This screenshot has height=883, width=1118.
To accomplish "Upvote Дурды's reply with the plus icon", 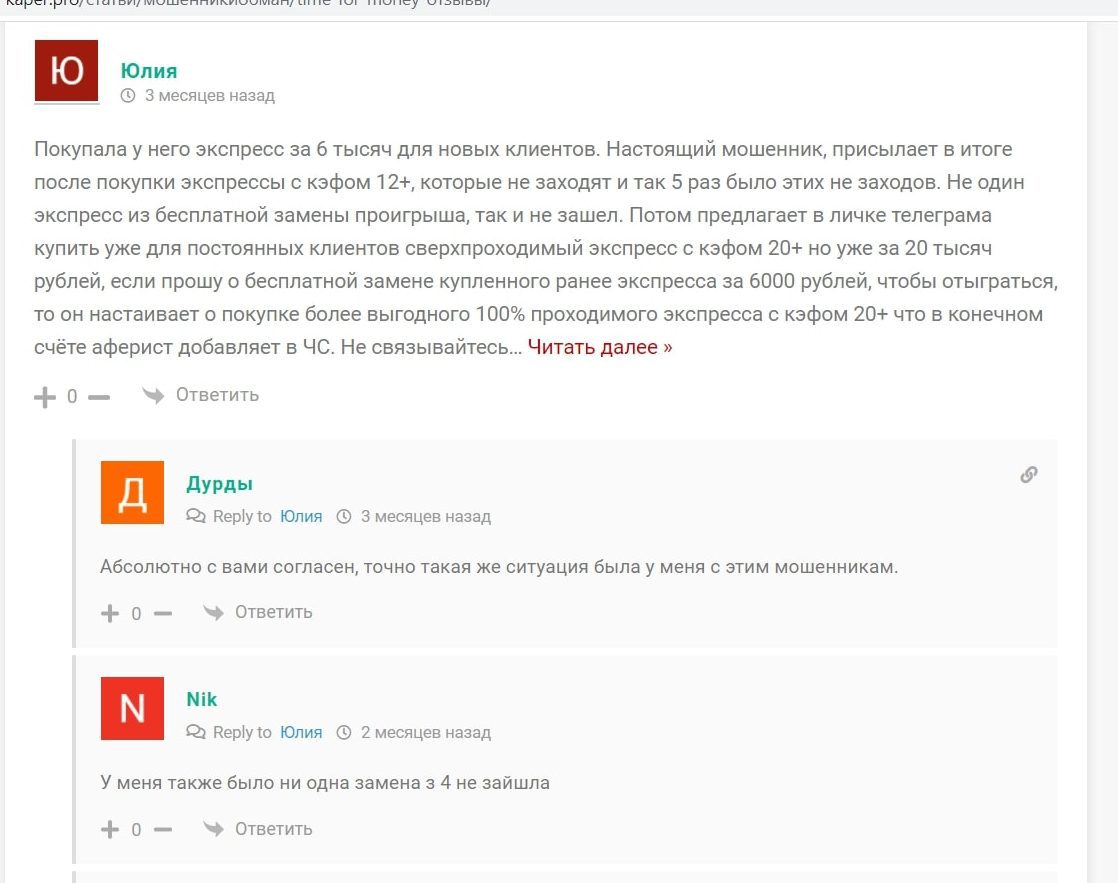I will point(110,613).
